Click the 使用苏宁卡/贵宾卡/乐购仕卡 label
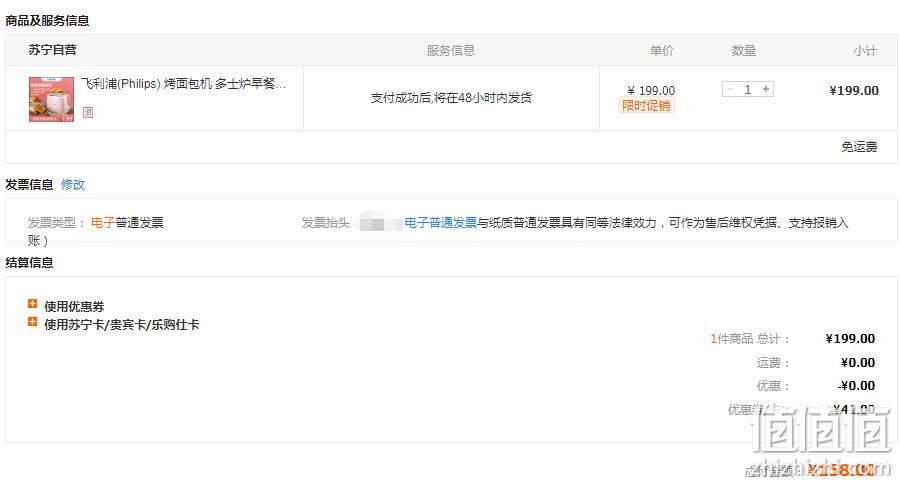Image resolution: width=900 pixels, height=485 pixels. [x=122, y=325]
